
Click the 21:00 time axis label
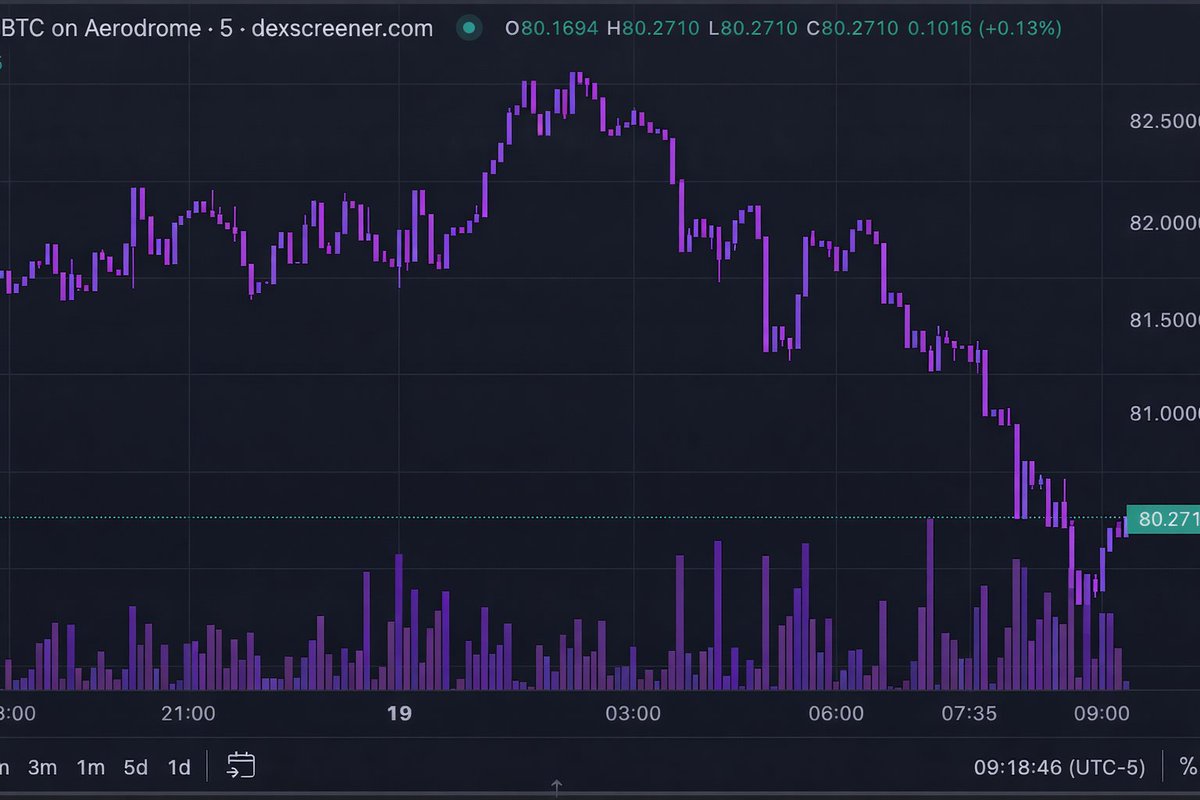pyautogui.click(x=188, y=714)
